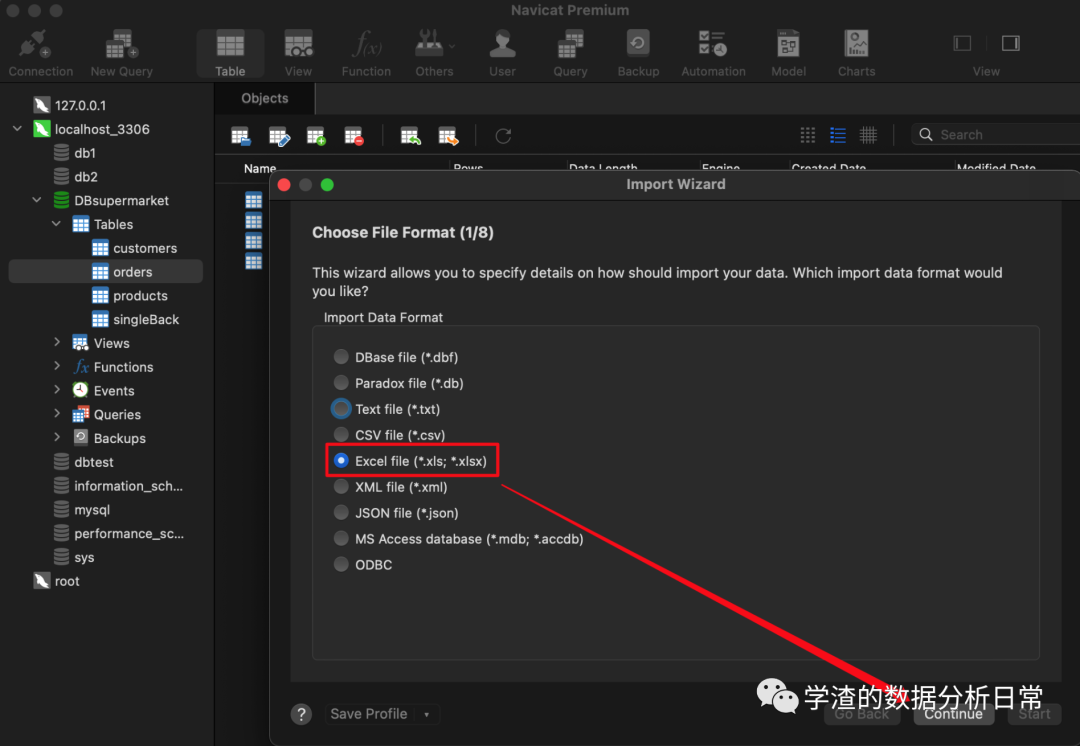Select the sys database
Image resolution: width=1080 pixels, height=746 pixels.
click(x=74, y=557)
